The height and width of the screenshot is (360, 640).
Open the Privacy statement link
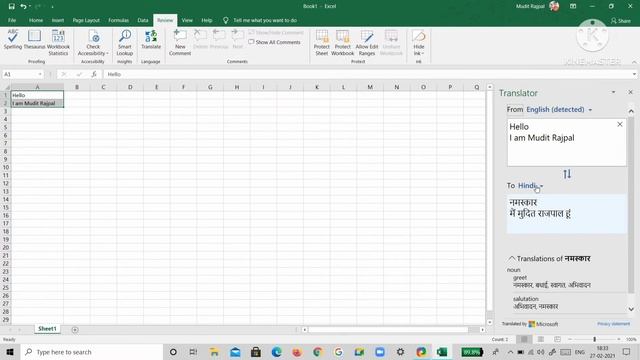613,324
